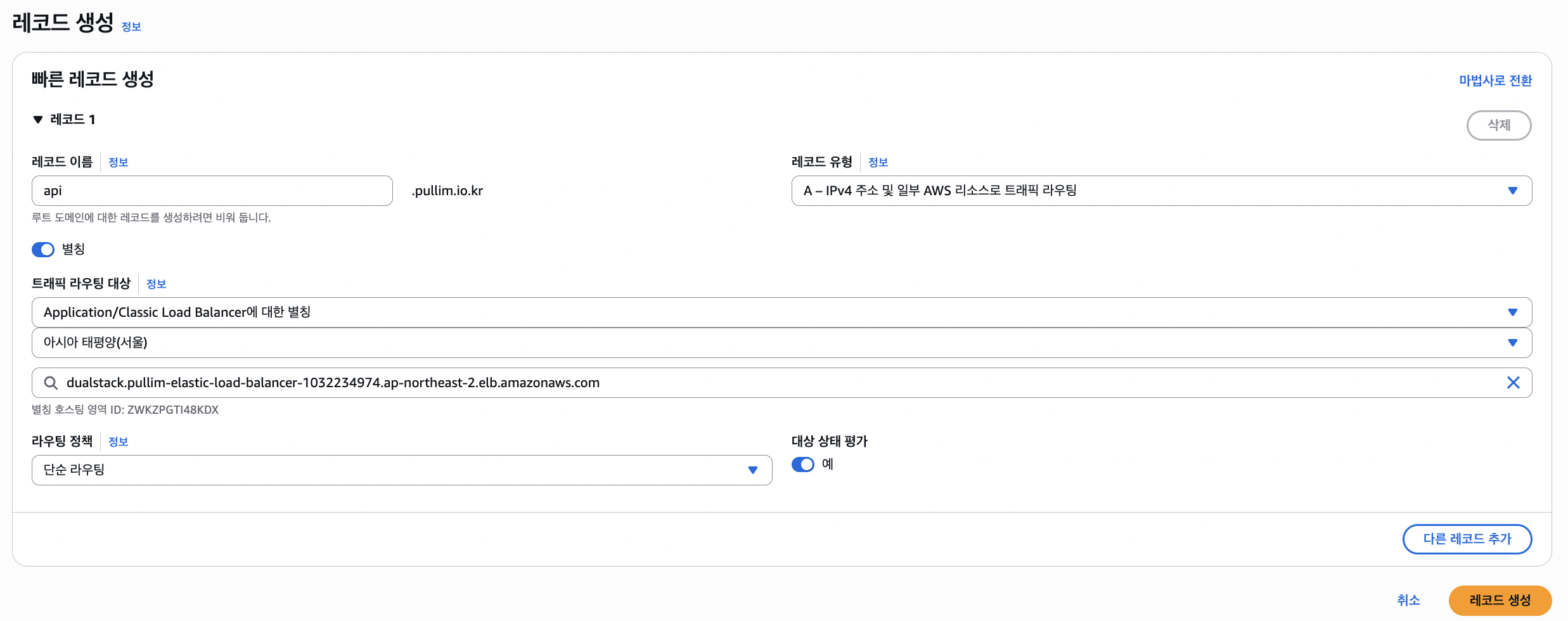
Task: Open 정보 link beside 트래픽 라우팅 대상
Action: (x=157, y=284)
